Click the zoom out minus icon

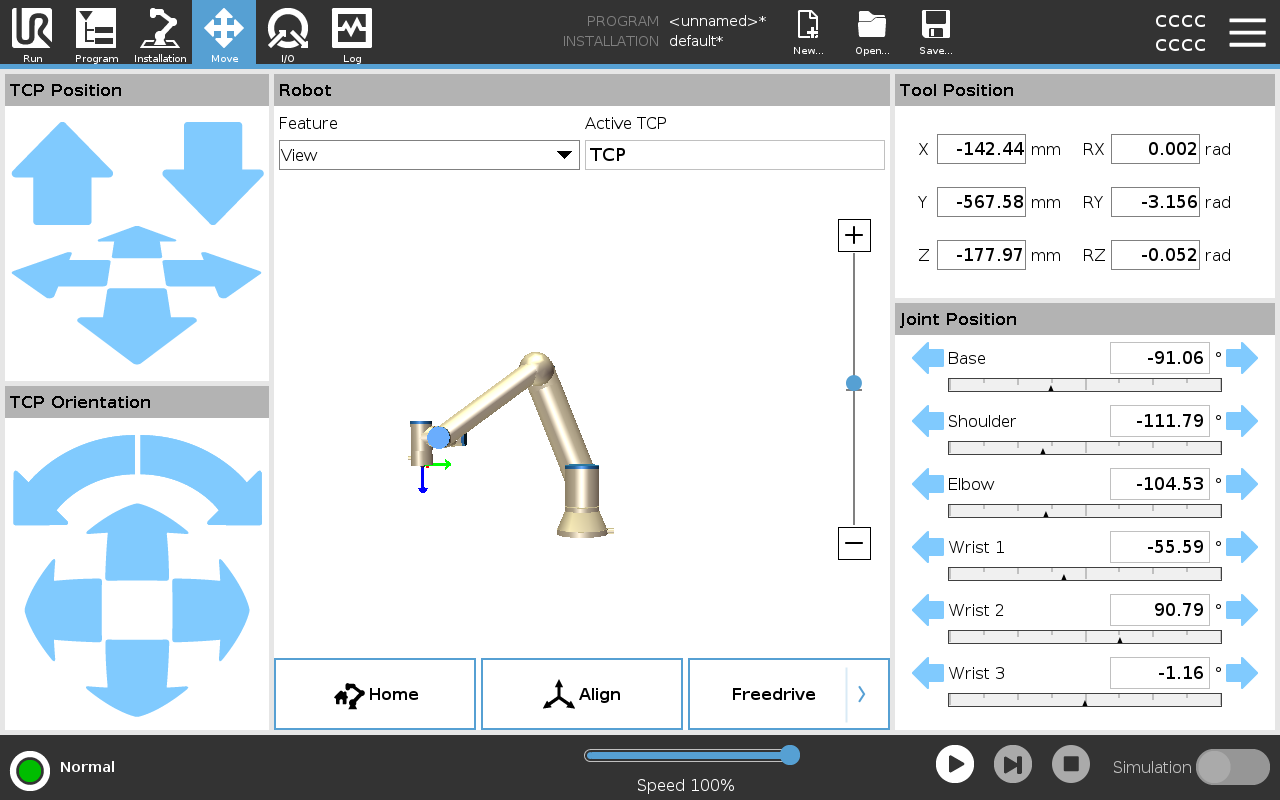(x=854, y=543)
